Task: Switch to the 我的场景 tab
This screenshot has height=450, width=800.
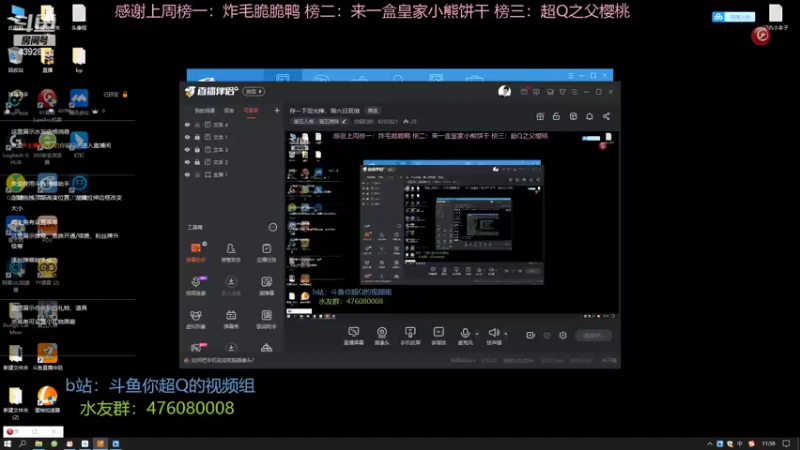Action: pos(205,111)
